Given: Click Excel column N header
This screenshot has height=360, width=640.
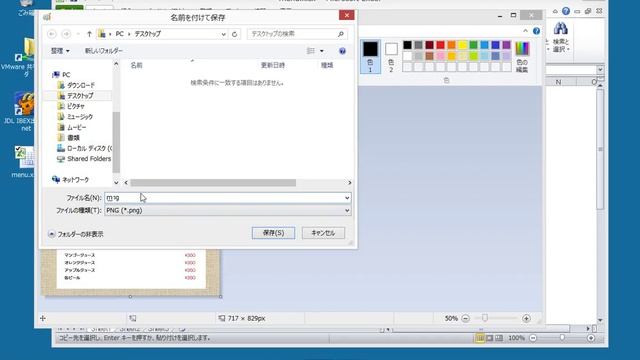Looking at the screenshot, I should pyautogui.click(x=558, y=82).
